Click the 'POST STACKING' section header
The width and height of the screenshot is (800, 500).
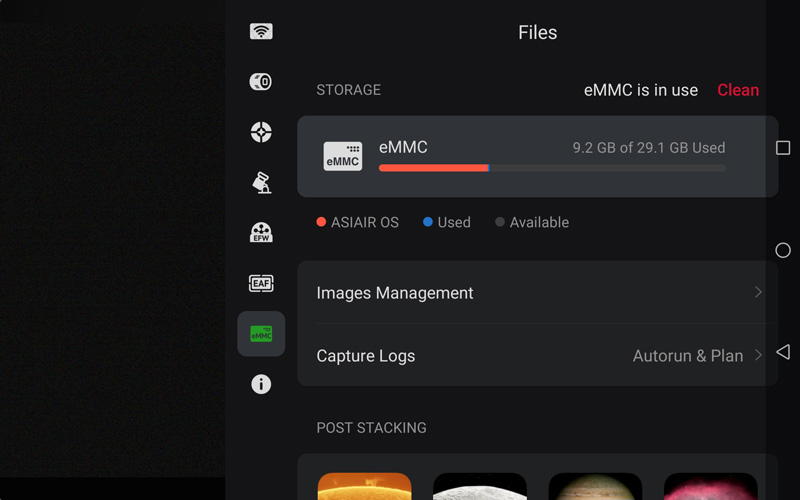click(x=371, y=428)
